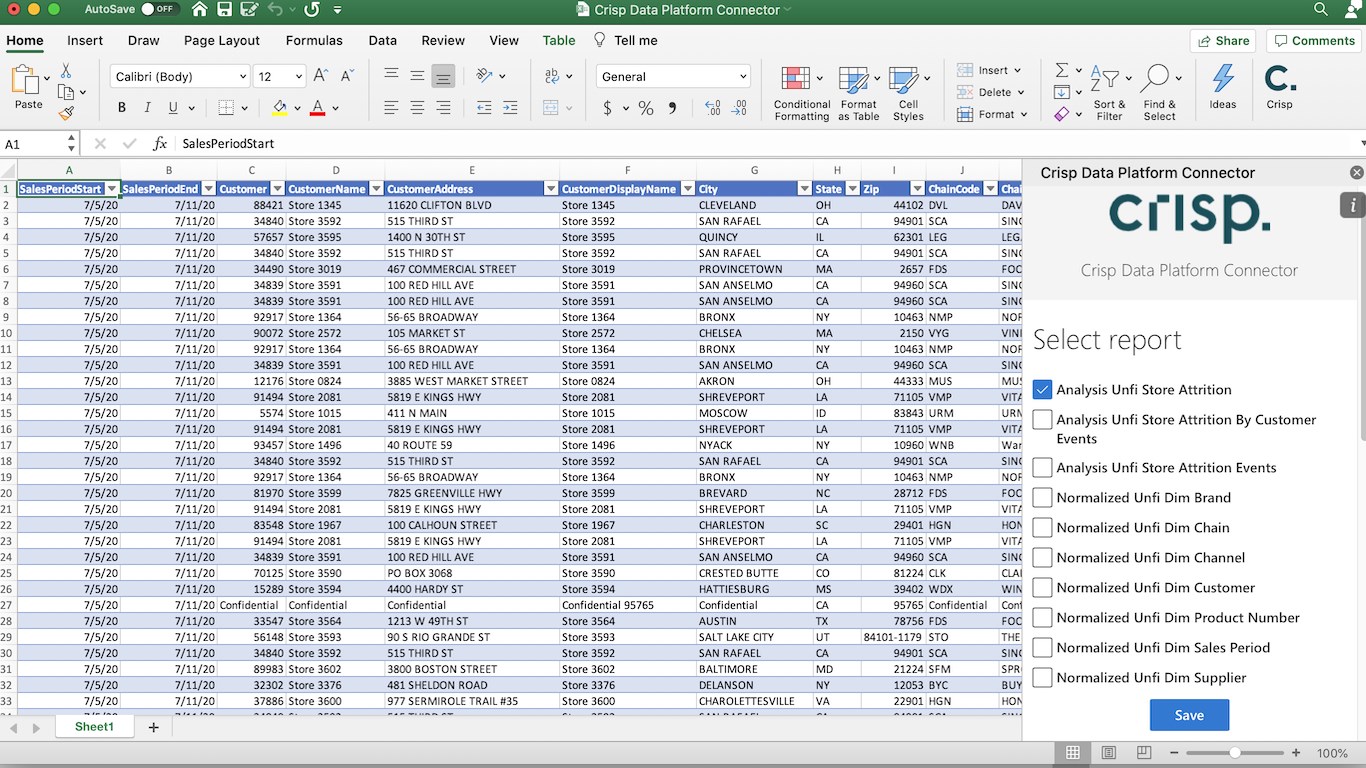The image size is (1366, 768).
Task: Open the Crisp add-in from the ribbon
Action: pyautogui.click(x=1279, y=86)
